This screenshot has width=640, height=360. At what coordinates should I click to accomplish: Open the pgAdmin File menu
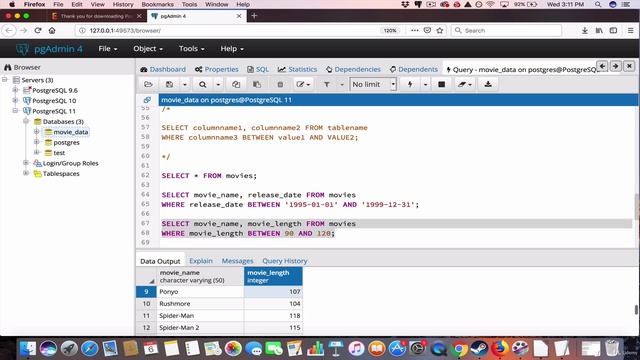click(108, 49)
